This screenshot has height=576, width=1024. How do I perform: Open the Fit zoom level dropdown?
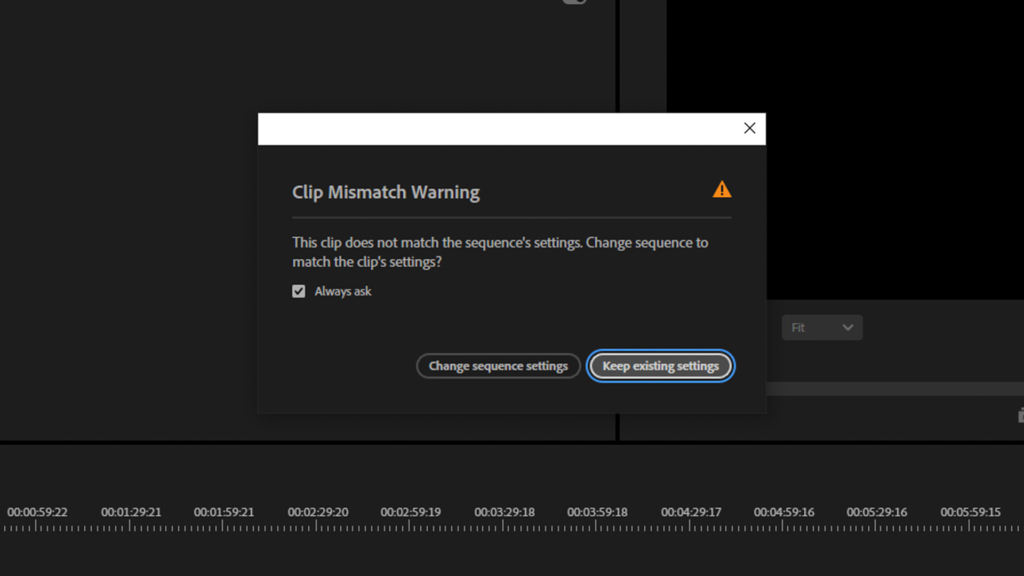click(822, 327)
